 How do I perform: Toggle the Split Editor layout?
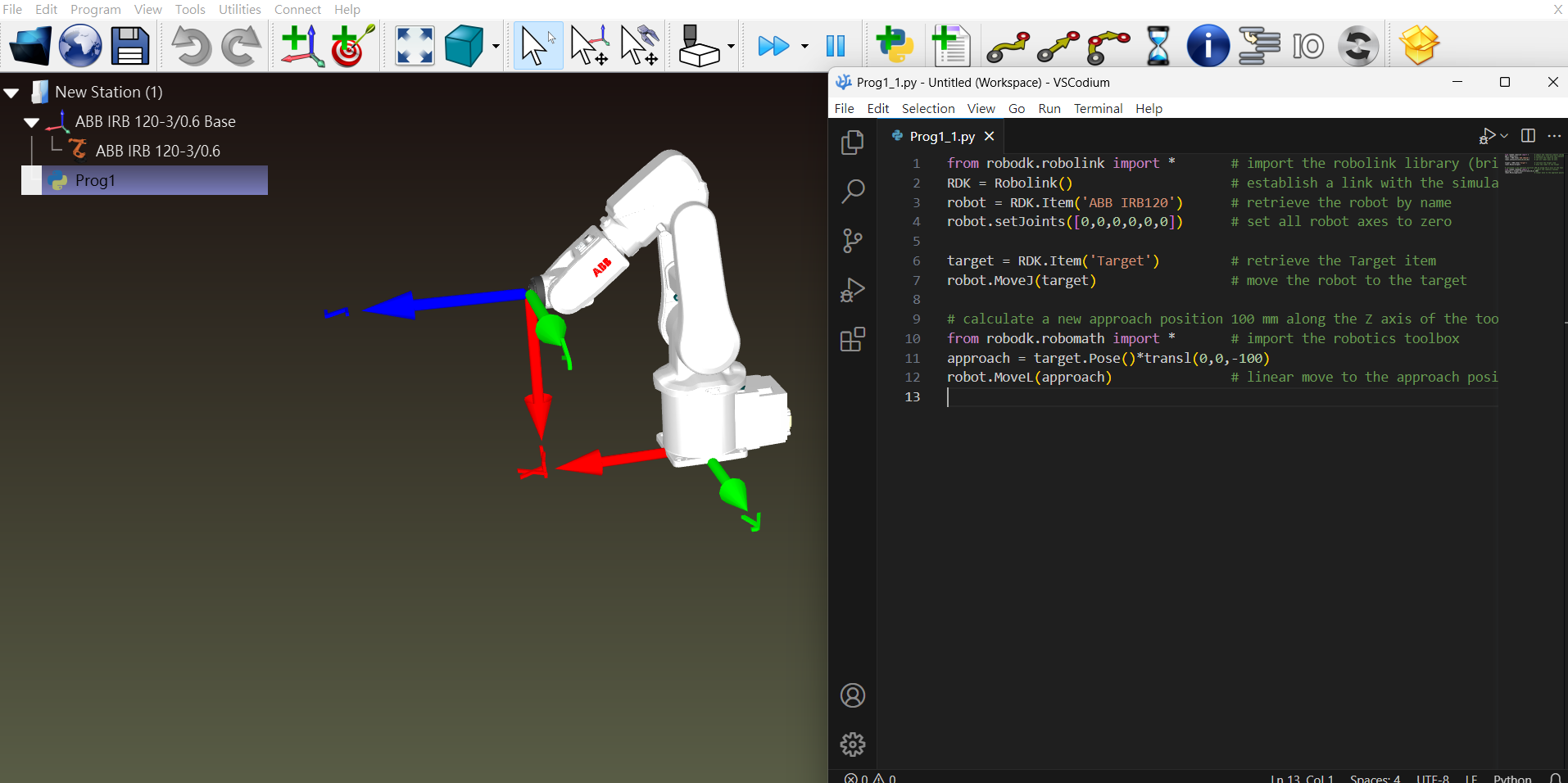coord(1528,136)
